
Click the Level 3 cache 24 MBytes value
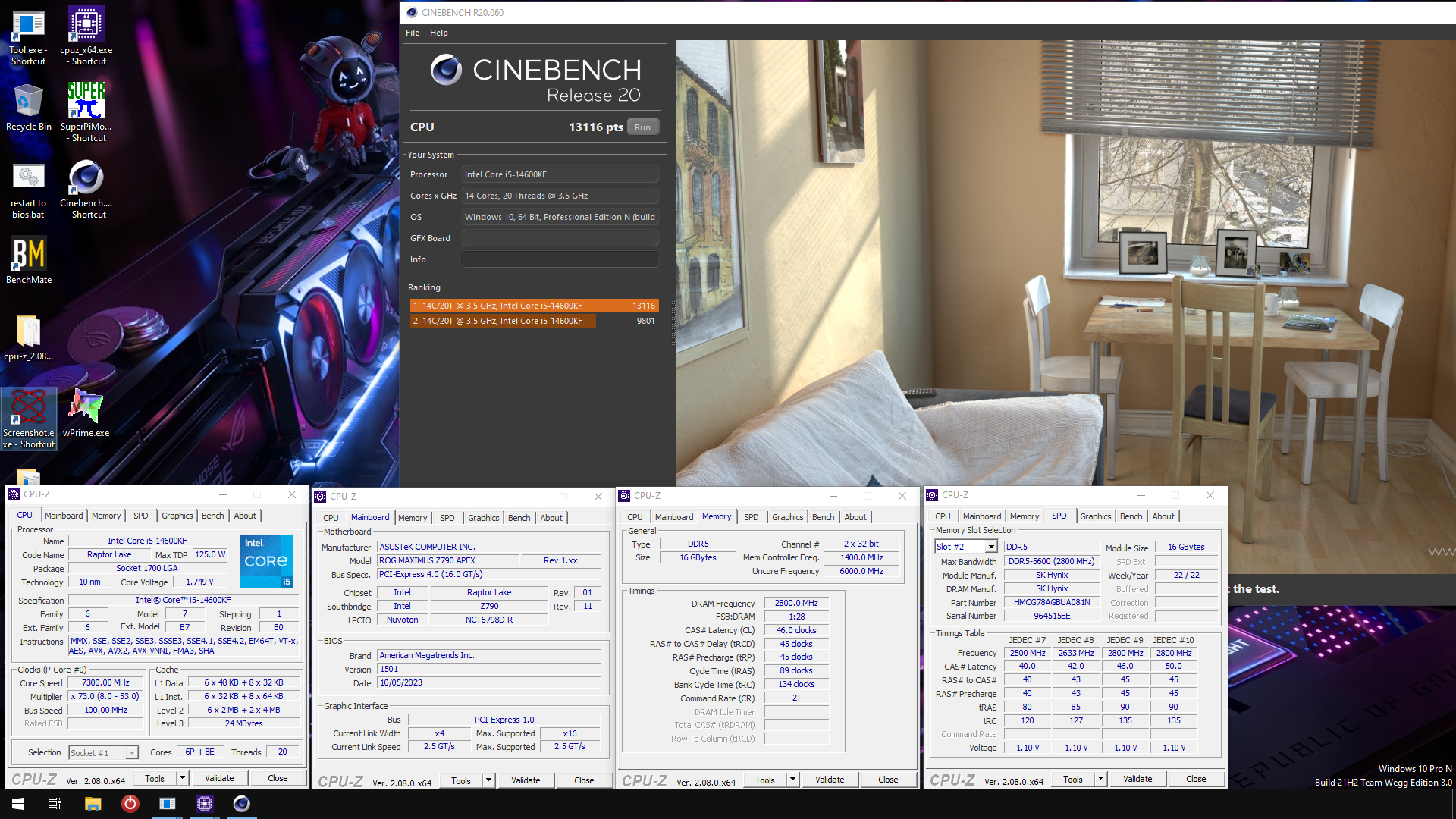243,723
